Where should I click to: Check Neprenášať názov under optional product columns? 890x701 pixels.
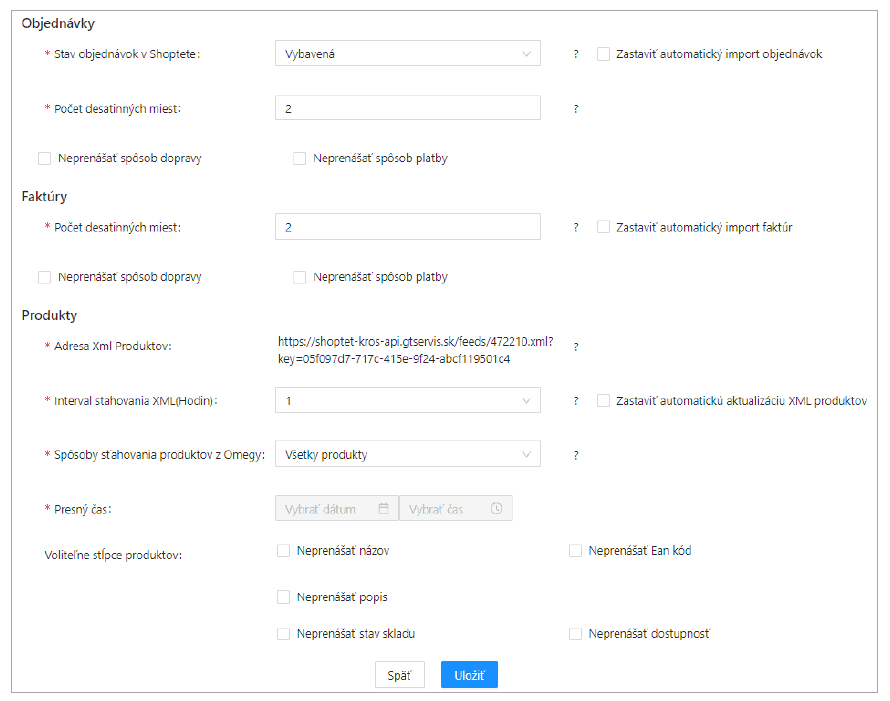pos(283,550)
